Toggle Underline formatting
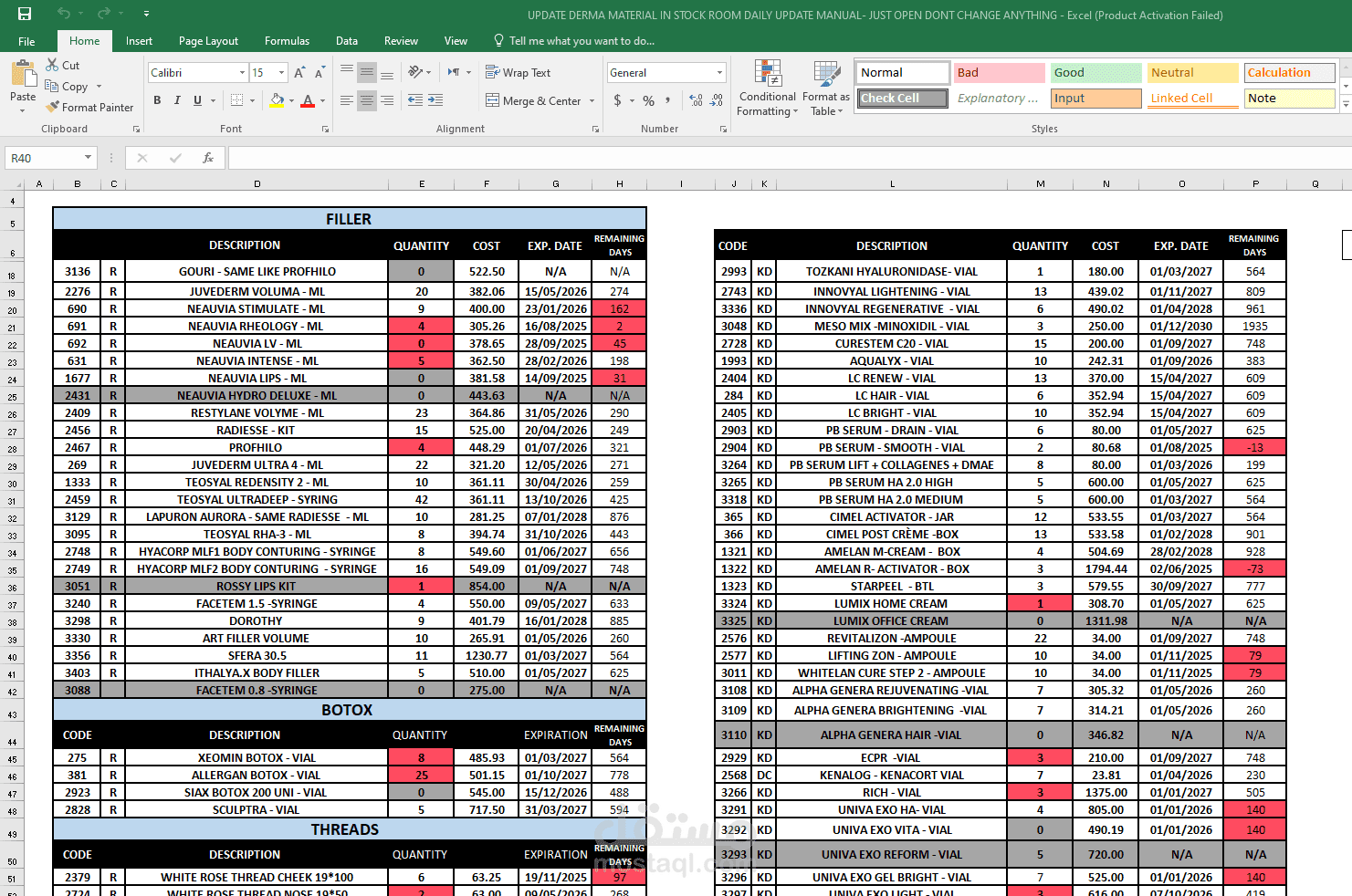 click(x=197, y=100)
